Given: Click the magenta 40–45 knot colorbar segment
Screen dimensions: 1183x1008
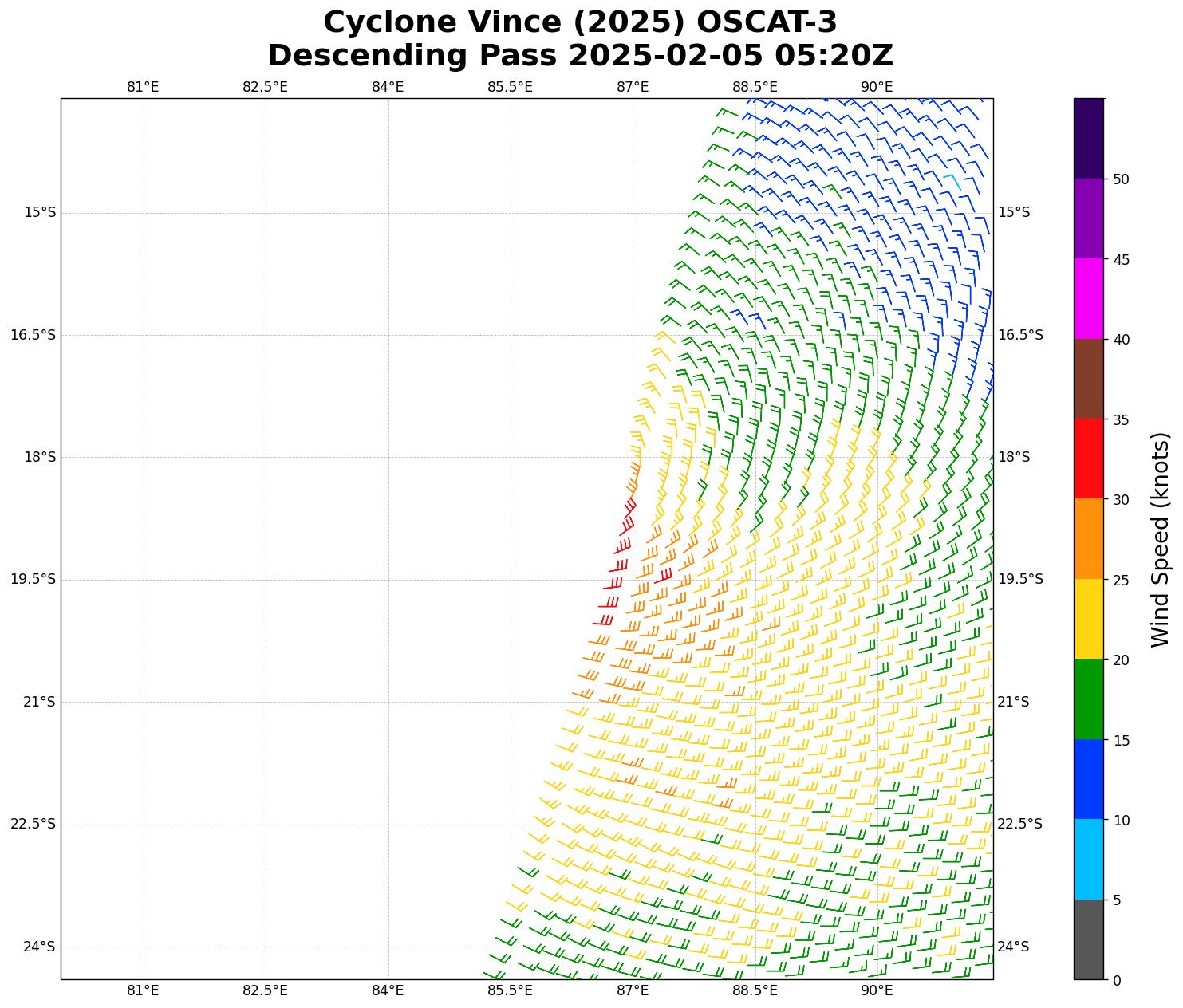Looking at the screenshot, I should [x=1088, y=298].
